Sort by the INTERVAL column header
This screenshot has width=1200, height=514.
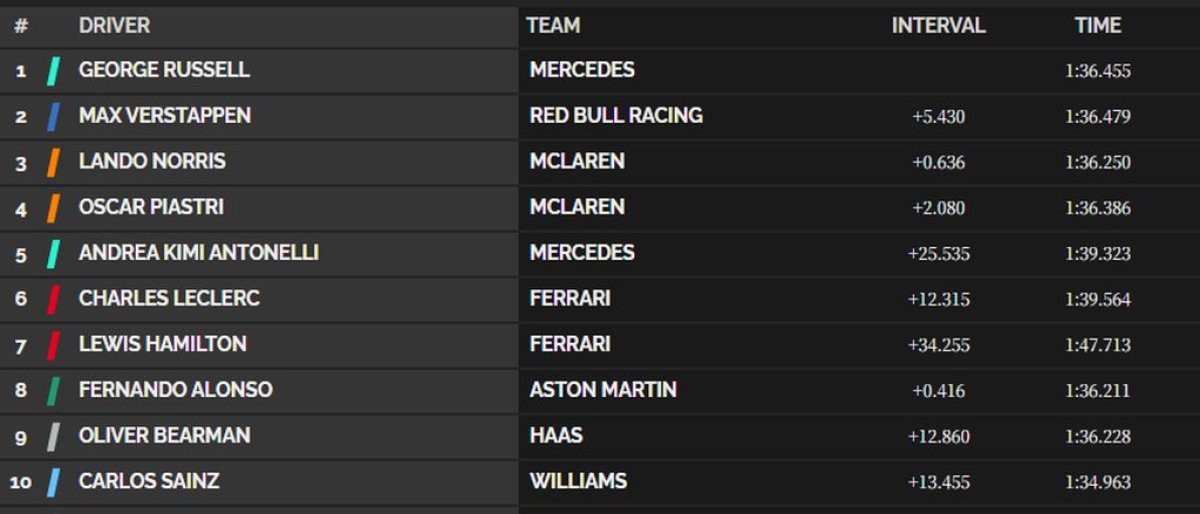(938, 26)
